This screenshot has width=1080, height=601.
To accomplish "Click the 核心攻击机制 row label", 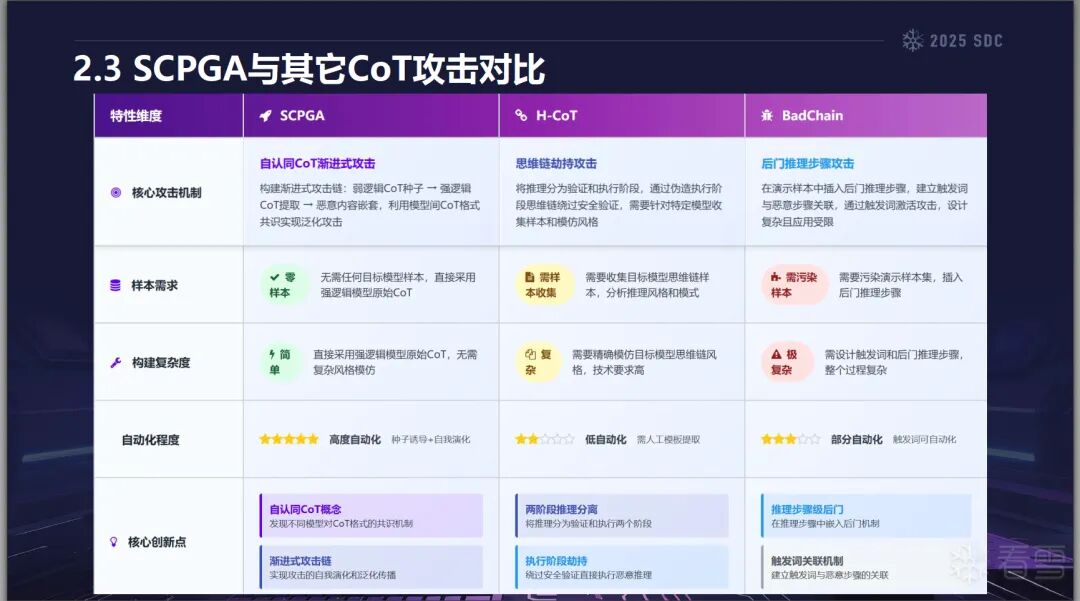I will click(166, 193).
